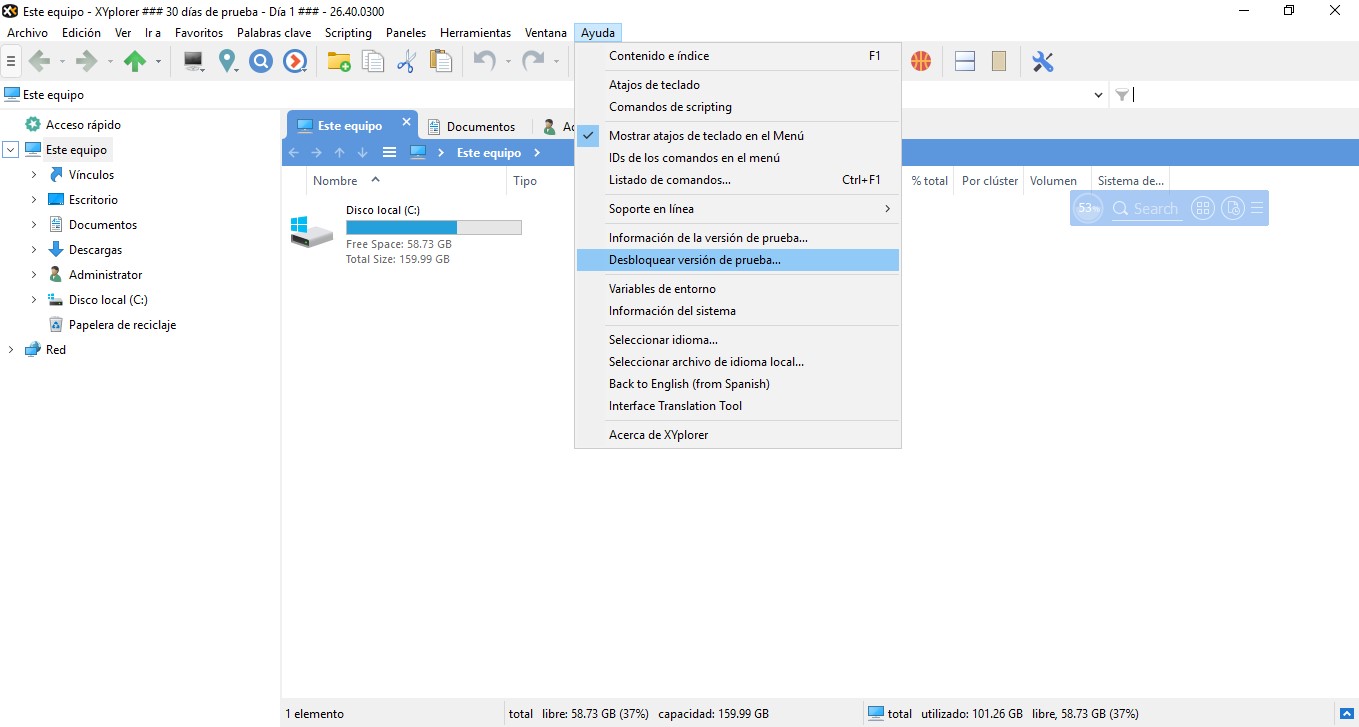
Task: Toggle the preview panel icon in toolbar
Action: pos(998,61)
